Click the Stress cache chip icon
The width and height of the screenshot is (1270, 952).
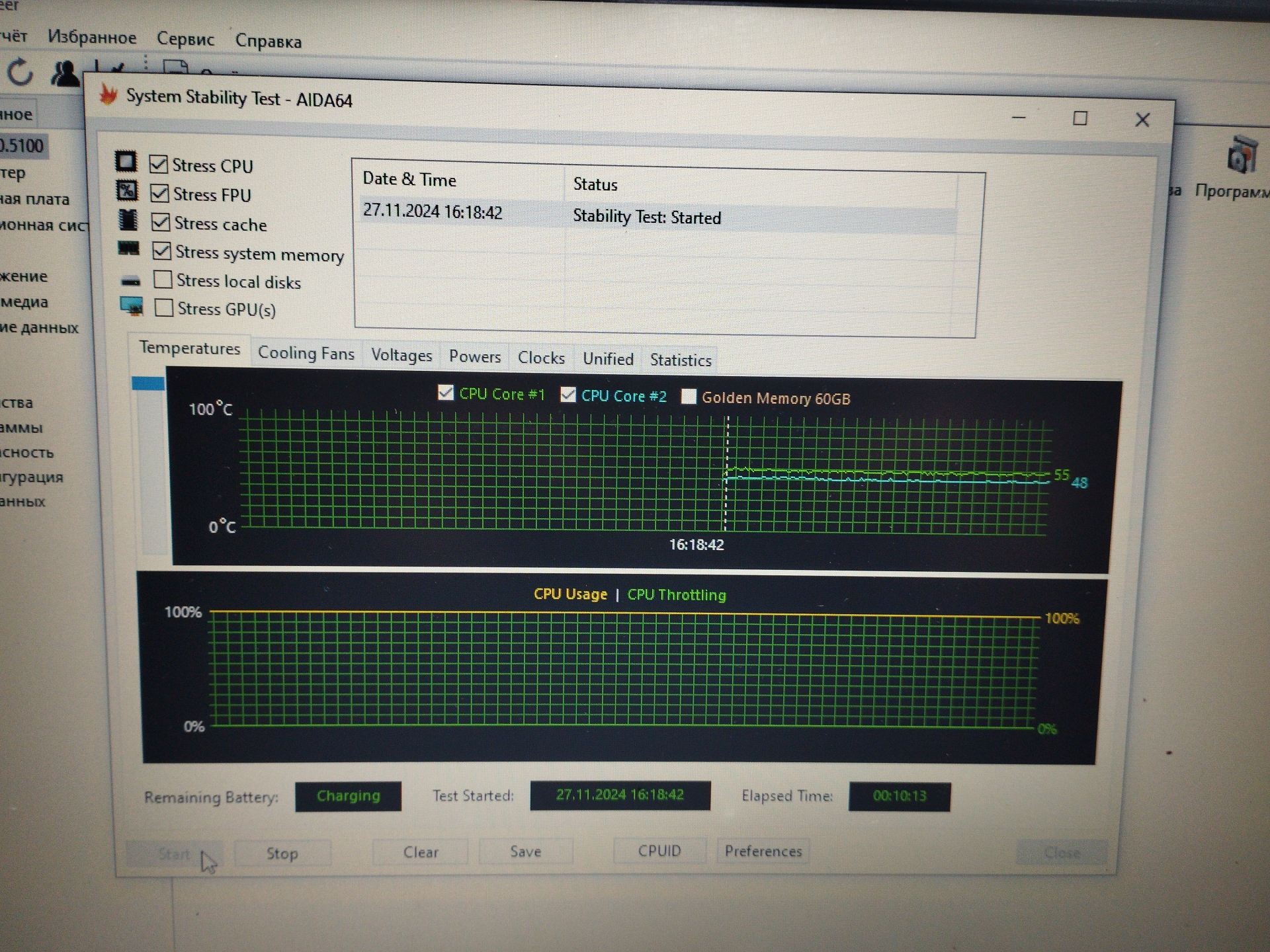(128, 220)
